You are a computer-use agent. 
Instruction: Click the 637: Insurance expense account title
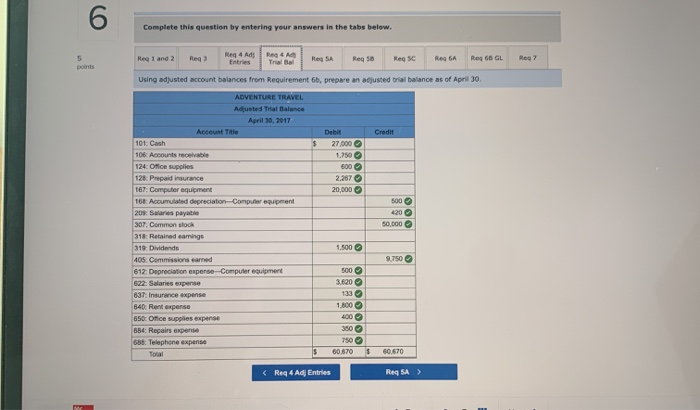click(170, 295)
